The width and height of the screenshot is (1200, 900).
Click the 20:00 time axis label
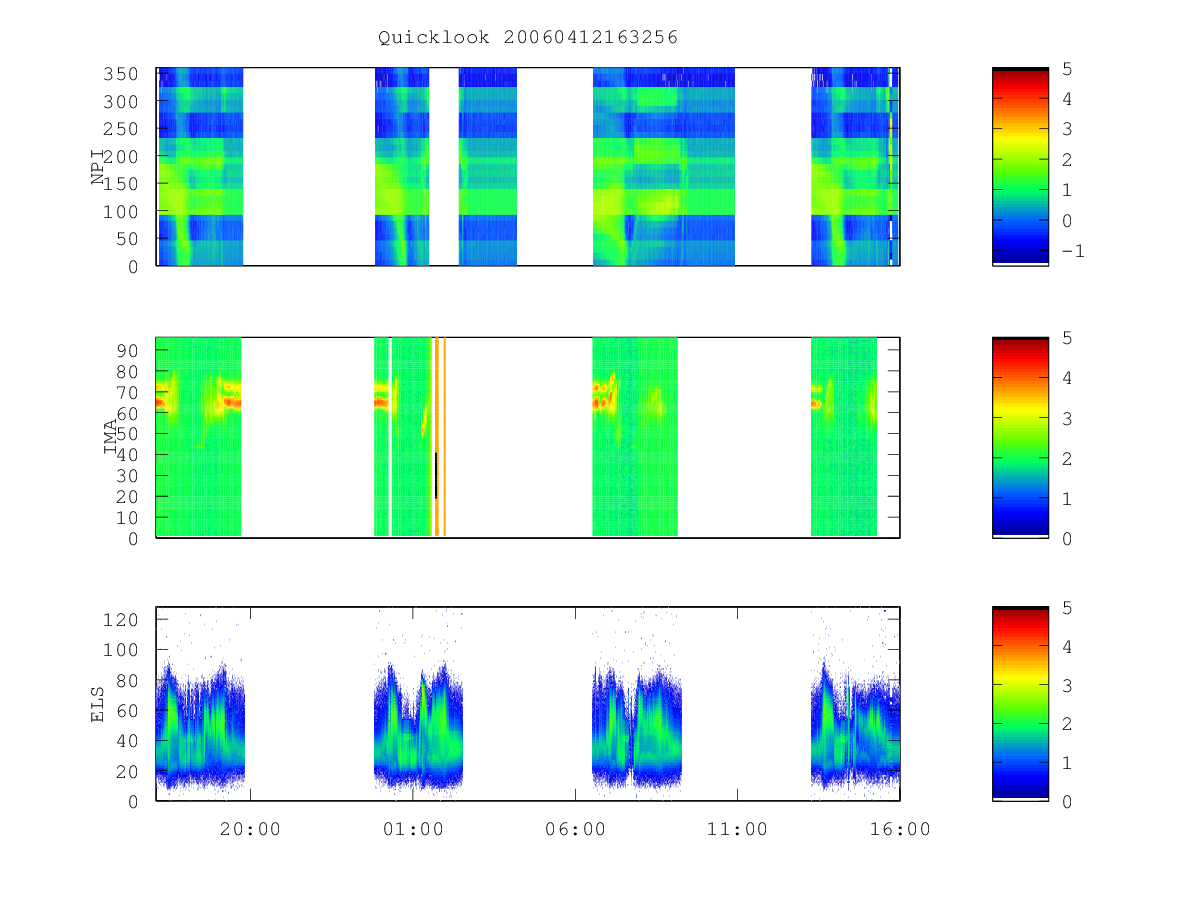point(250,829)
